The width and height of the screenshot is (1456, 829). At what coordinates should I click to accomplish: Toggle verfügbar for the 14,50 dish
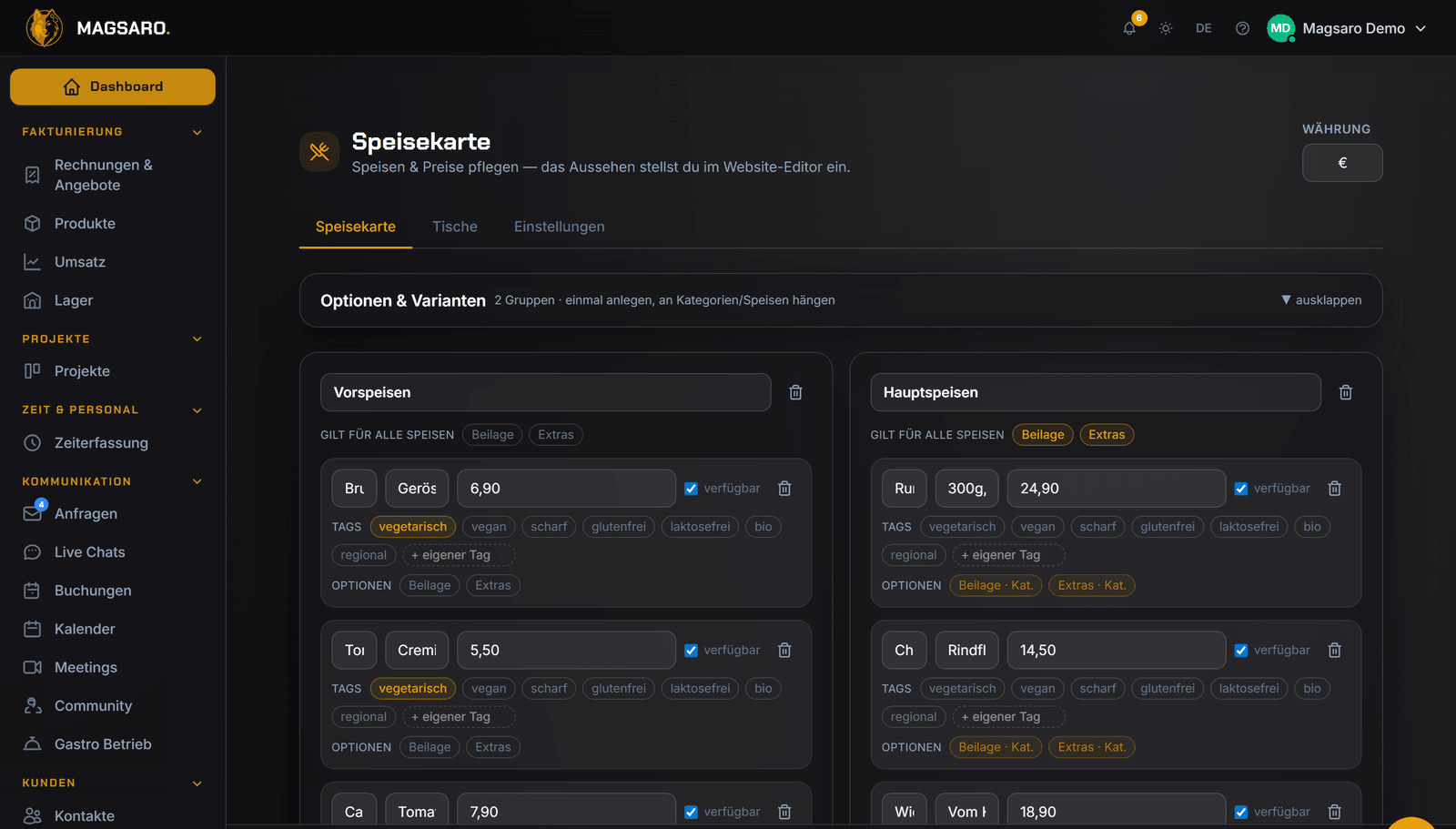click(x=1241, y=651)
